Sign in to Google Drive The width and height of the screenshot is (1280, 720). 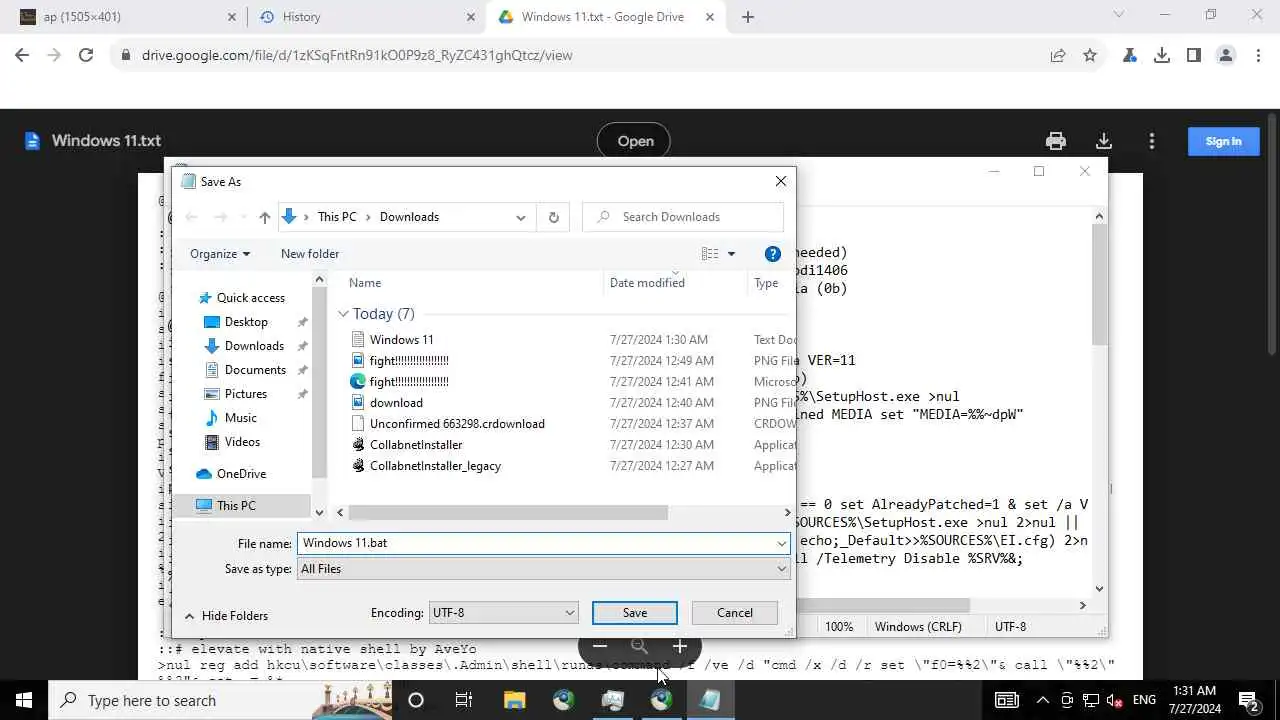click(1223, 141)
